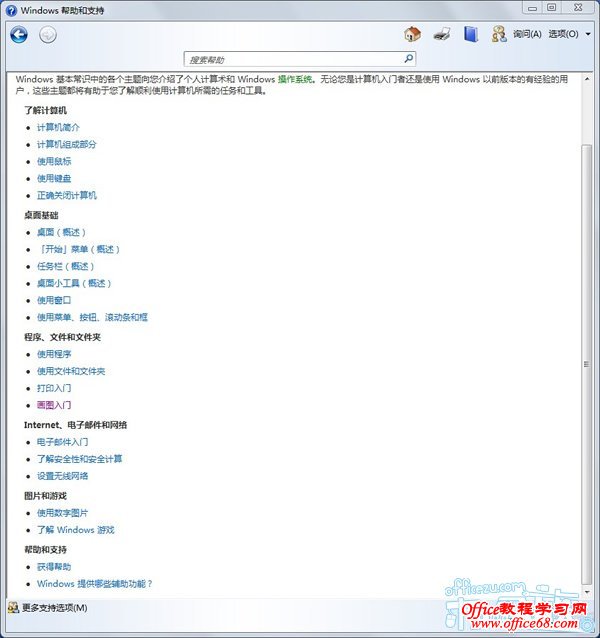Open the 桌面小工具（概述）topic
This screenshot has width=600, height=638.
click(74, 284)
